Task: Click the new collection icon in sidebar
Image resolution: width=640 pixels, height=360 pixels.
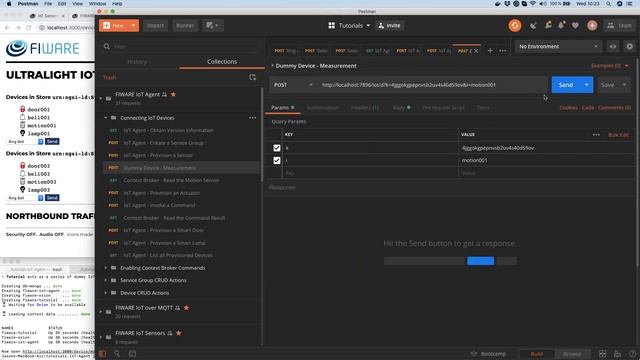Action: [252, 77]
